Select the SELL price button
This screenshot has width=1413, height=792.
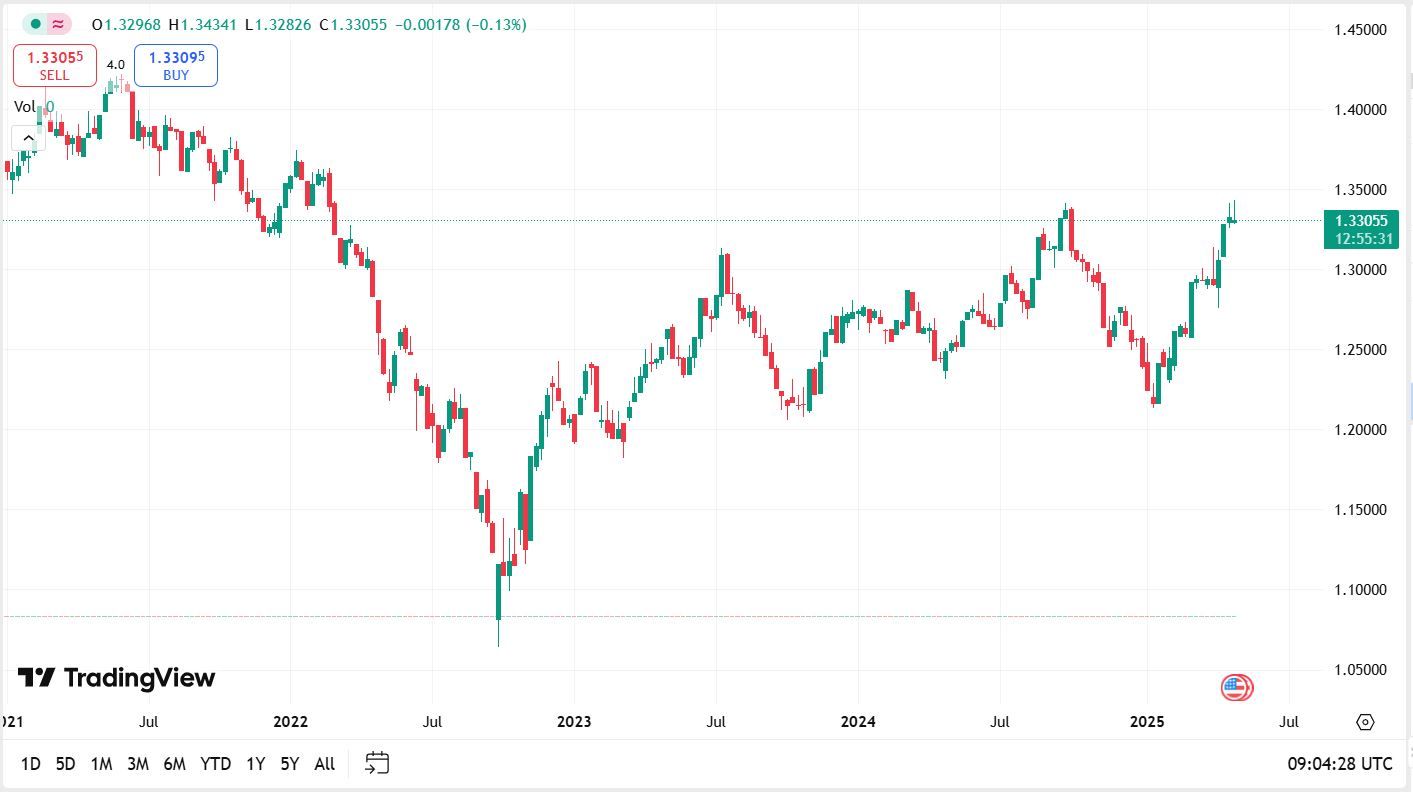point(54,66)
